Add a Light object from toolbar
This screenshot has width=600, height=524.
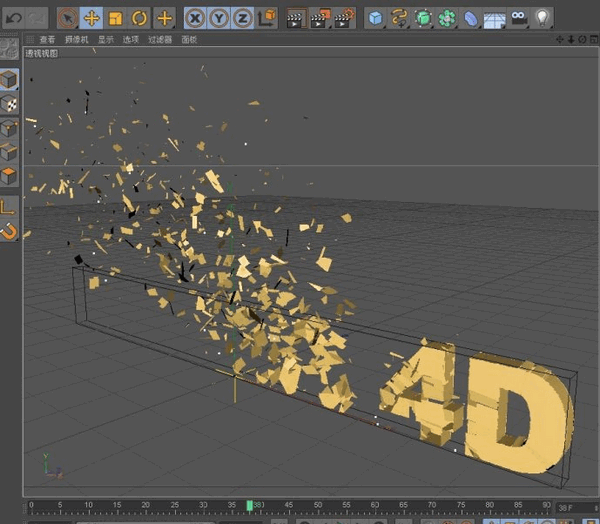542,17
